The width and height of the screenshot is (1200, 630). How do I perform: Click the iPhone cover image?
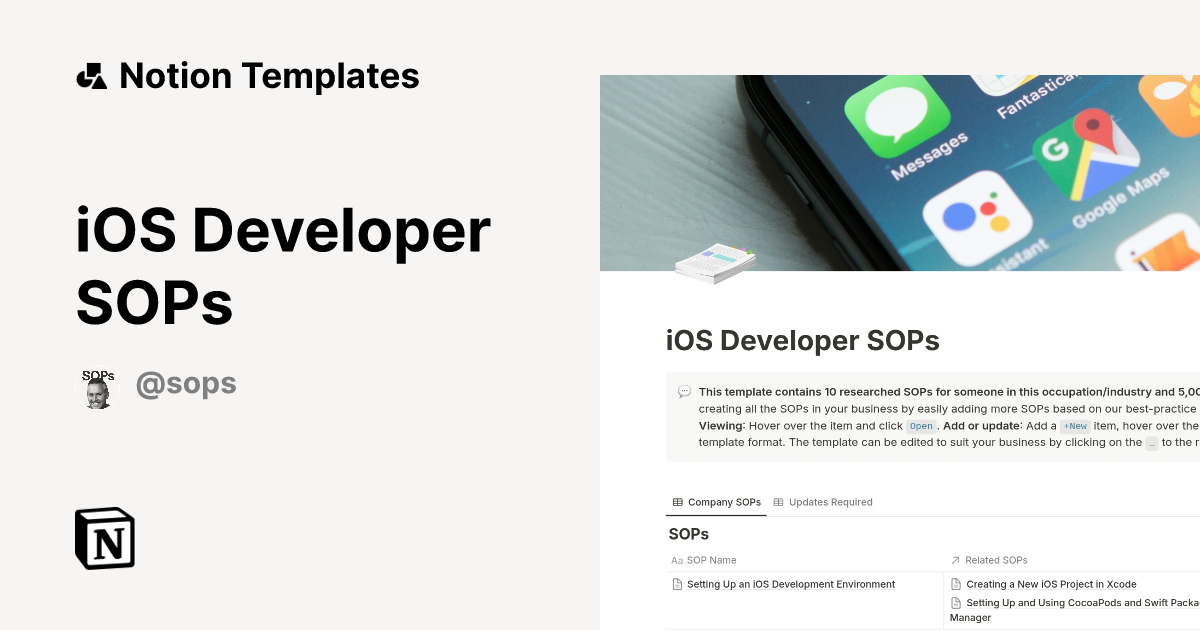tap(900, 172)
